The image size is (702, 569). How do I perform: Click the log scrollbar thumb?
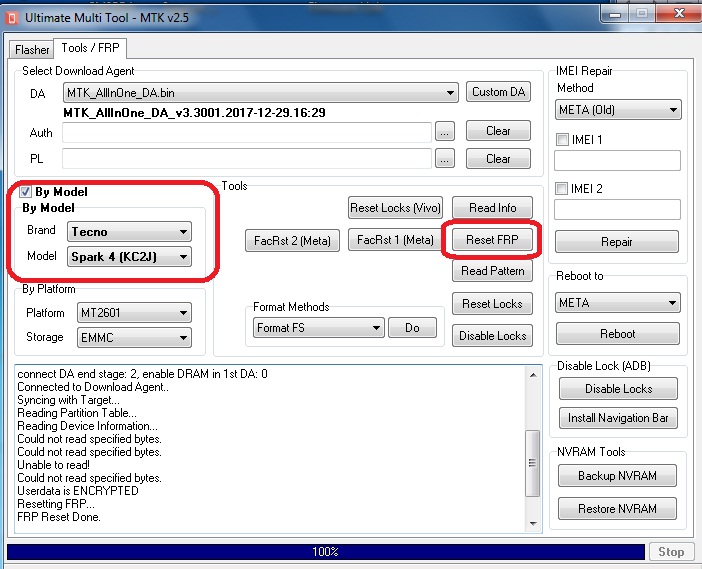(x=533, y=463)
